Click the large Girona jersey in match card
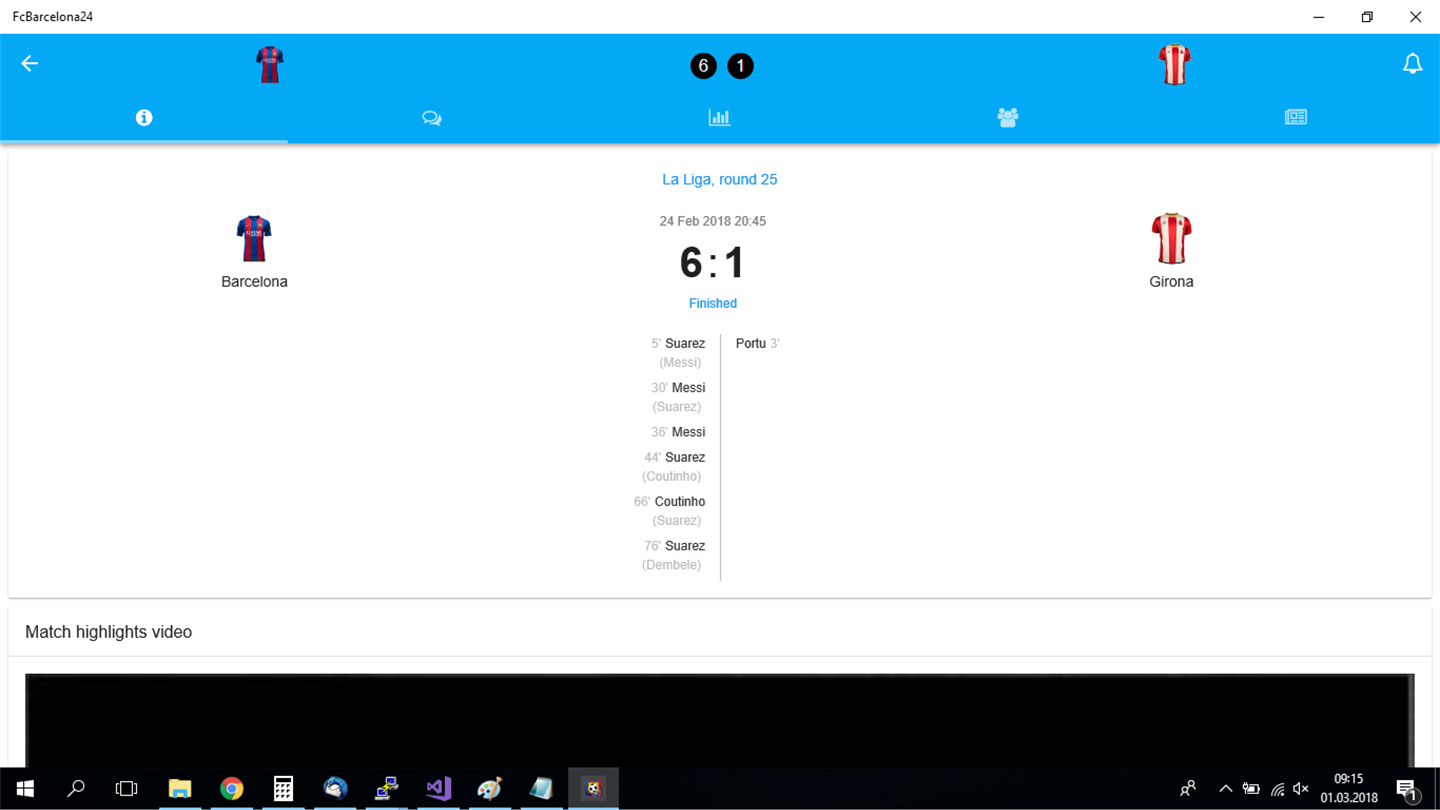 (x=1171, y=238)
